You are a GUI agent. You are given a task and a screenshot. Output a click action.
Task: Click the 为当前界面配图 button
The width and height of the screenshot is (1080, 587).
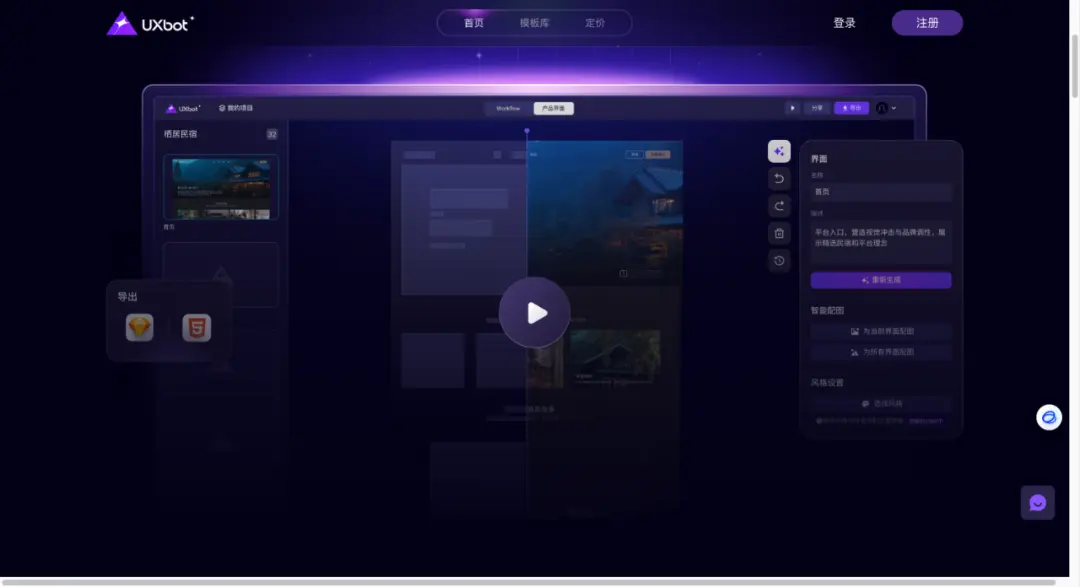click(x=881, y=331)
